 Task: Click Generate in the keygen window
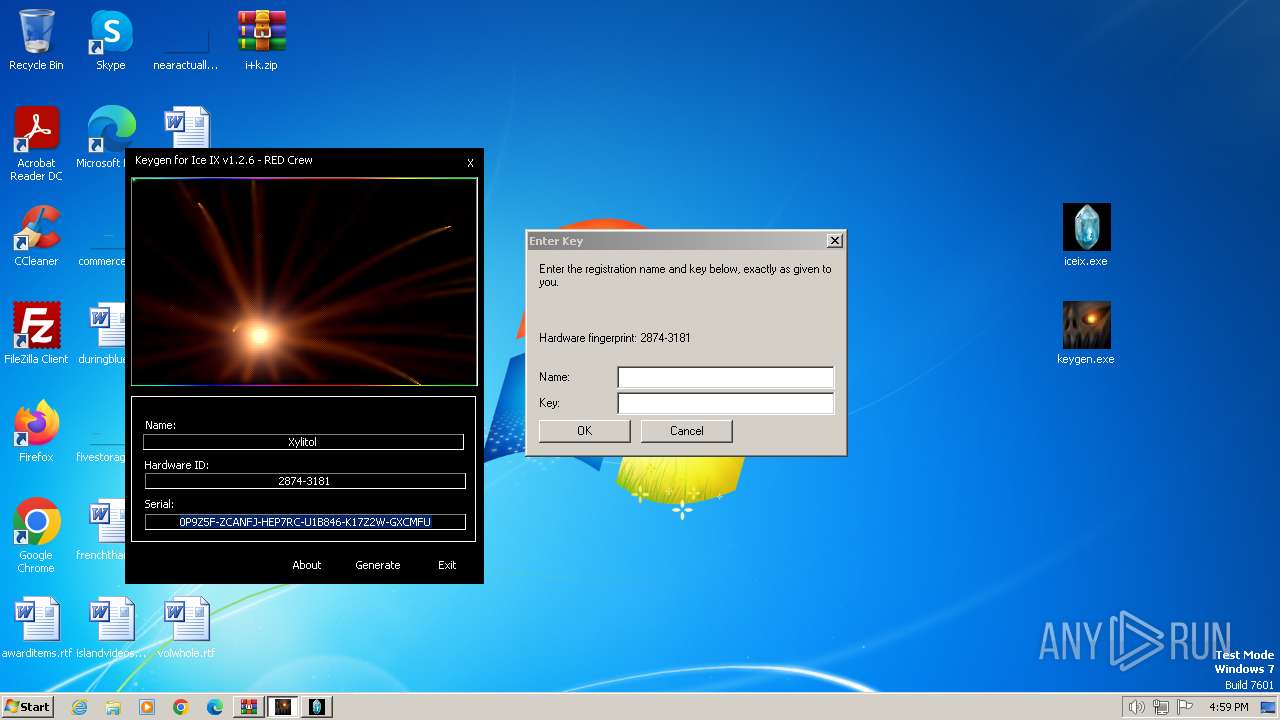point(378,565)
